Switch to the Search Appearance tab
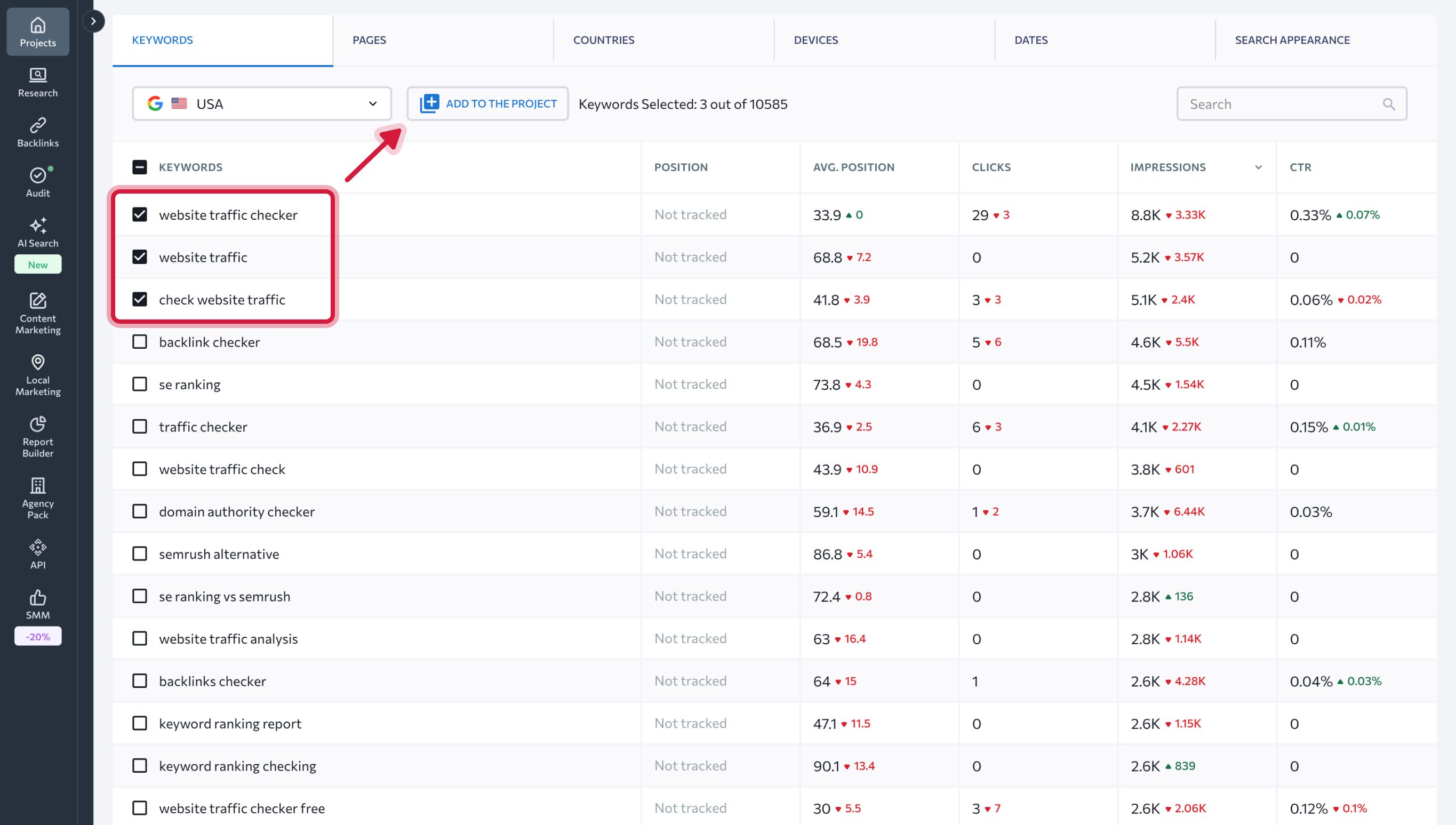Image resolution: width=1456 pixels, height=825 pixels. click(x=1292, y=39)
